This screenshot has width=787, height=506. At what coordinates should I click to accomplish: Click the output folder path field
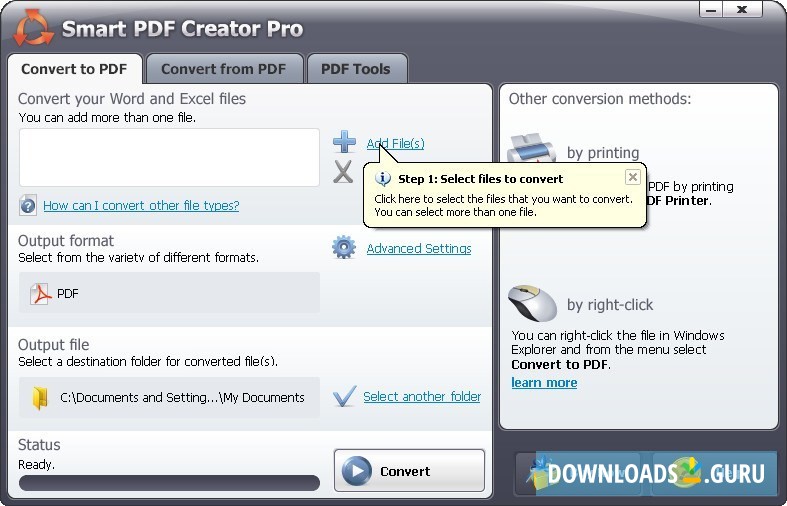click(x=169, y=398)
